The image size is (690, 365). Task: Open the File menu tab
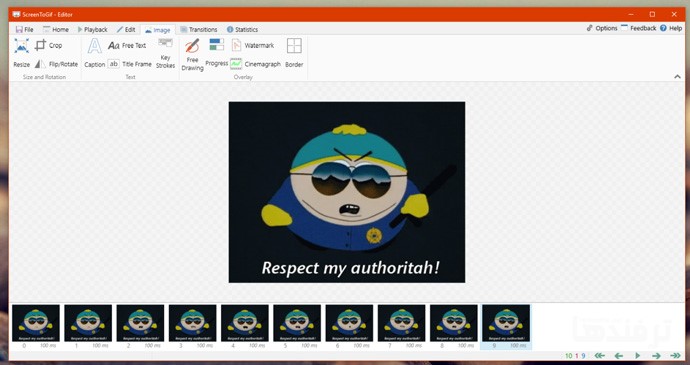[25, 29]
